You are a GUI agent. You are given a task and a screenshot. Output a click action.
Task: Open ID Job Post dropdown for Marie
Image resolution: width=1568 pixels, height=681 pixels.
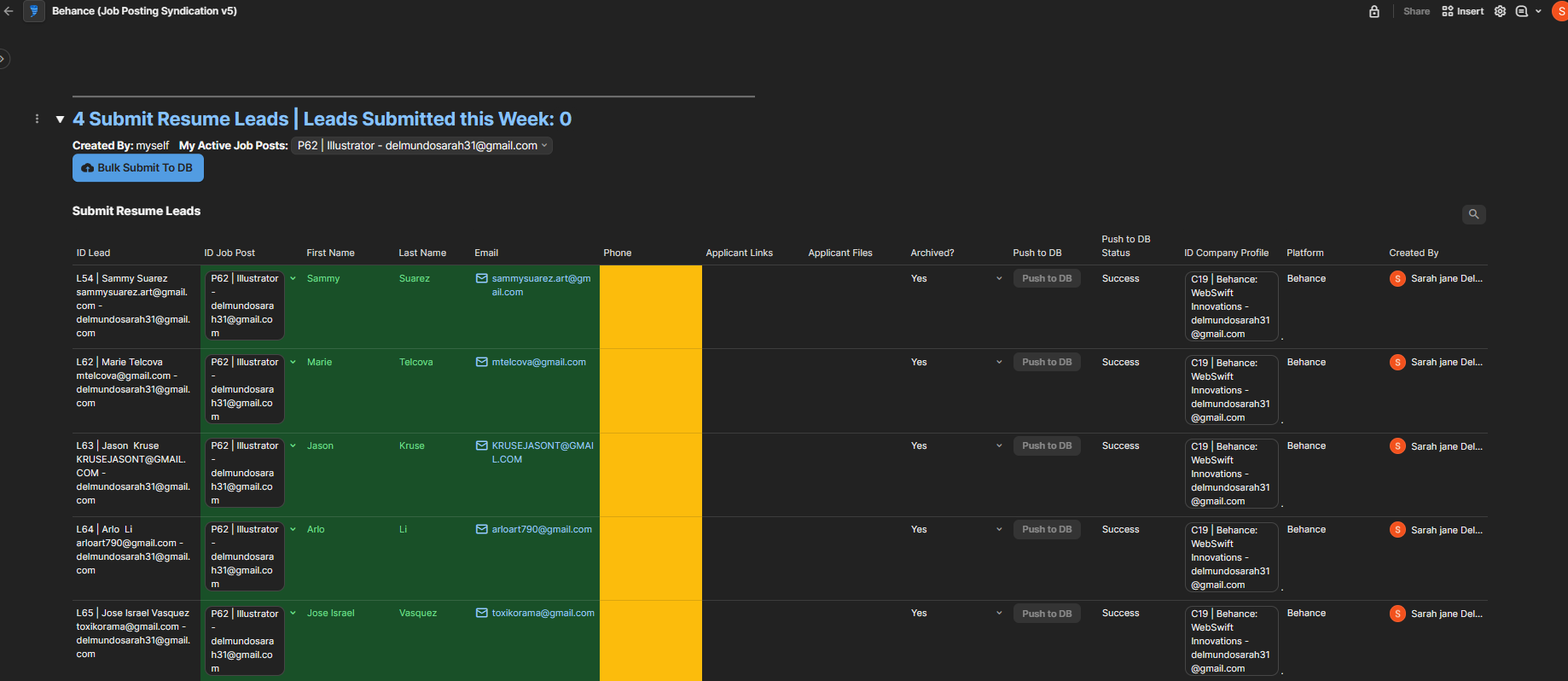293,362
